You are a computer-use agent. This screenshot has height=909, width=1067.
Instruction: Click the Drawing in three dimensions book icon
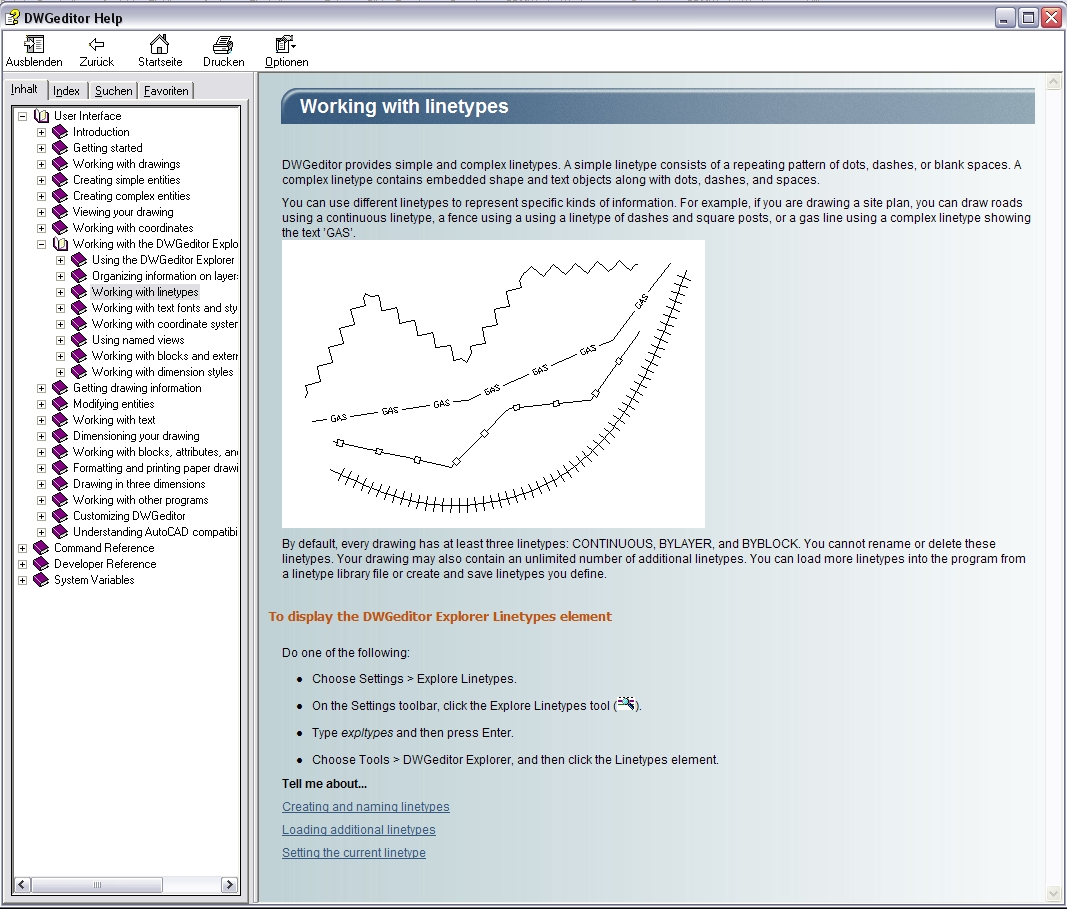(x=61, y=484)
